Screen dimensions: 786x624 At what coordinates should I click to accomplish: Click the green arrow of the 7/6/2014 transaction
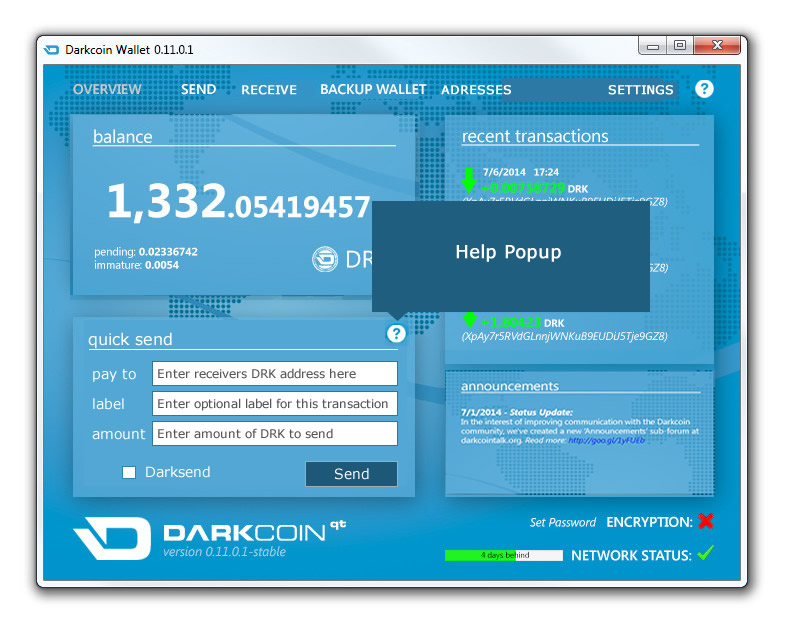(x=469, y=181)
